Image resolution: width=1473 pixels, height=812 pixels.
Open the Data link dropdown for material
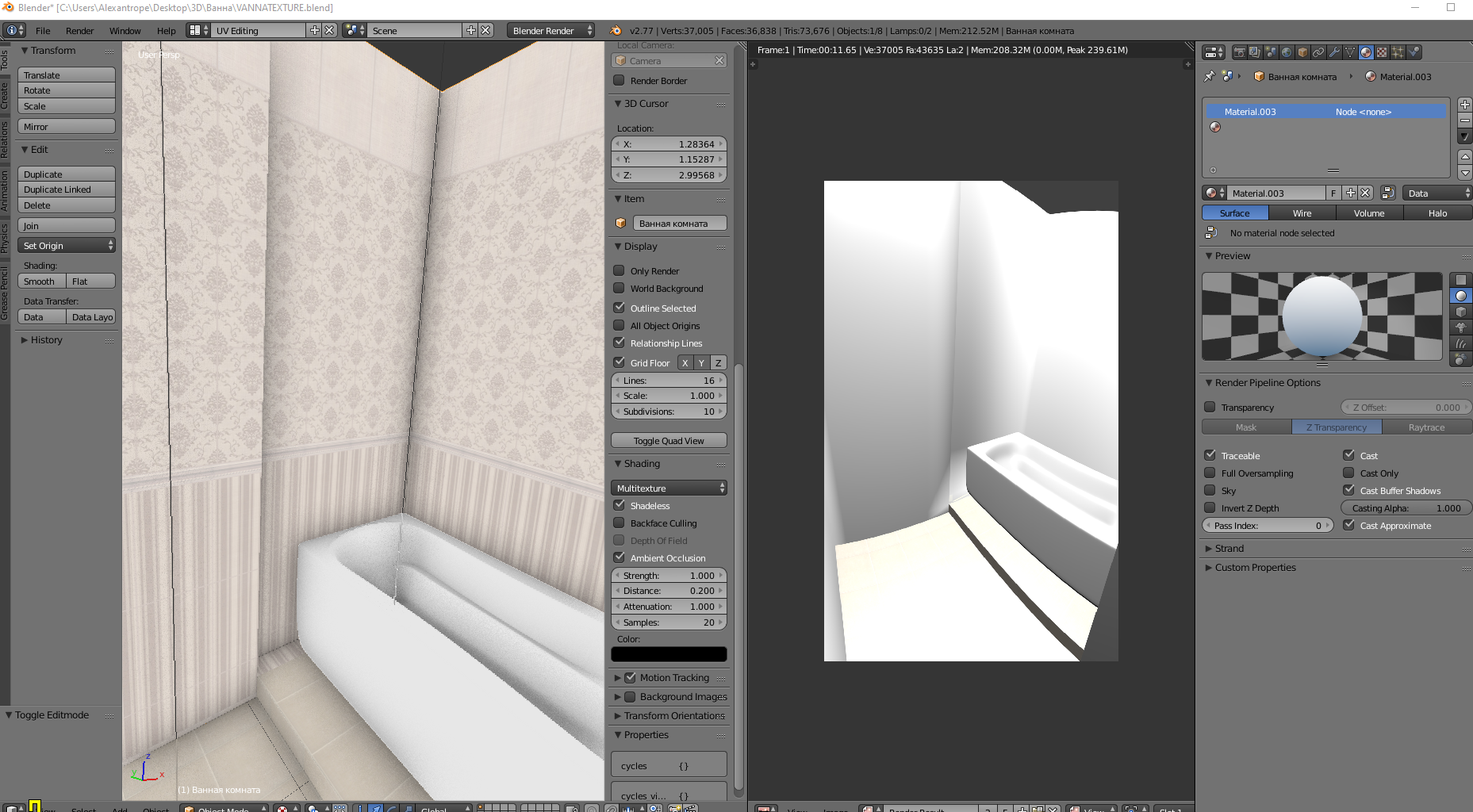coord(1437,193)
